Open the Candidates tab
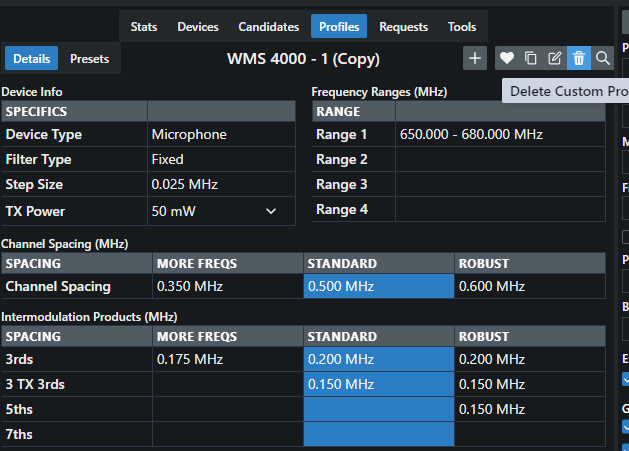The width and height of the screenshot is (629, 451). click(268, 26)
